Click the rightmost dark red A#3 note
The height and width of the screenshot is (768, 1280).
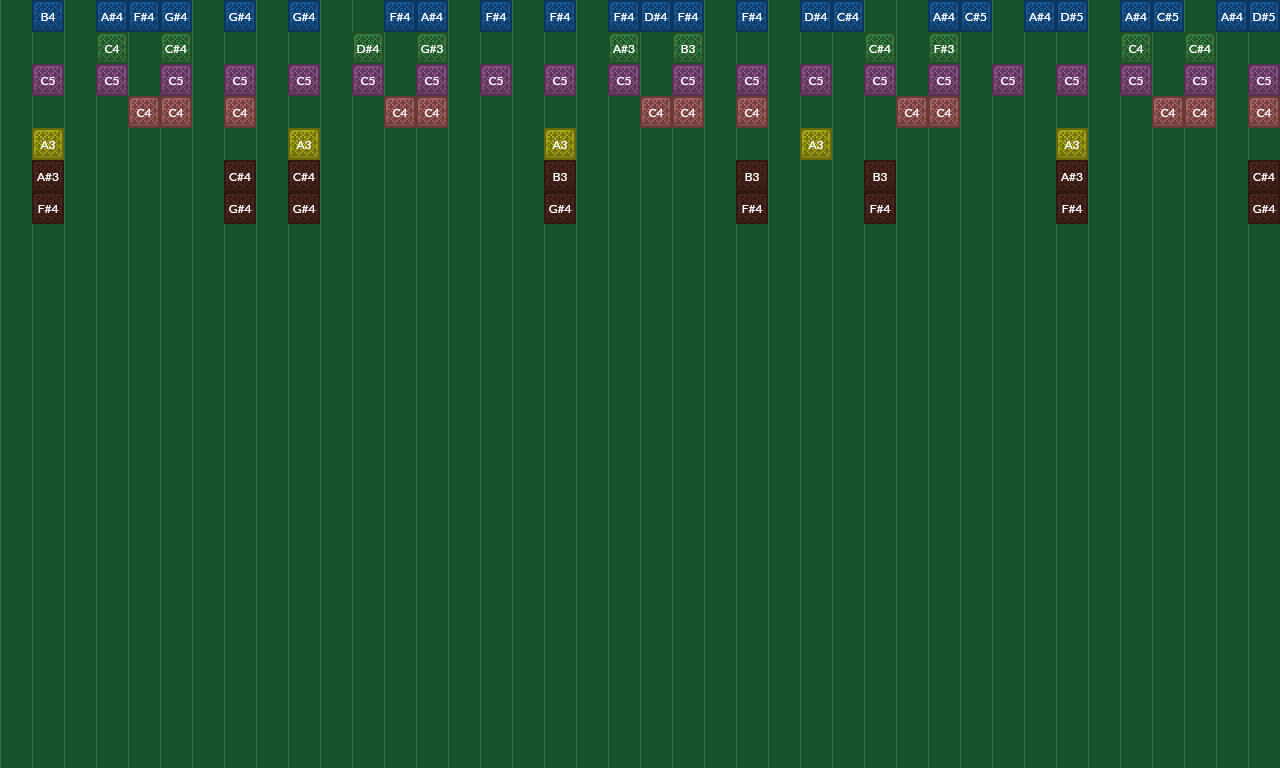[x=1072, y=177]
